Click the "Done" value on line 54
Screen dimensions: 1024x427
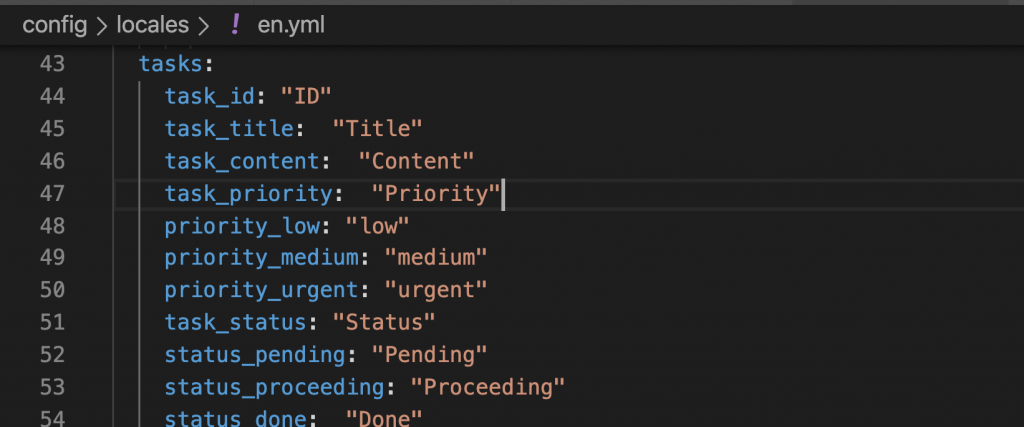point(384,419)
